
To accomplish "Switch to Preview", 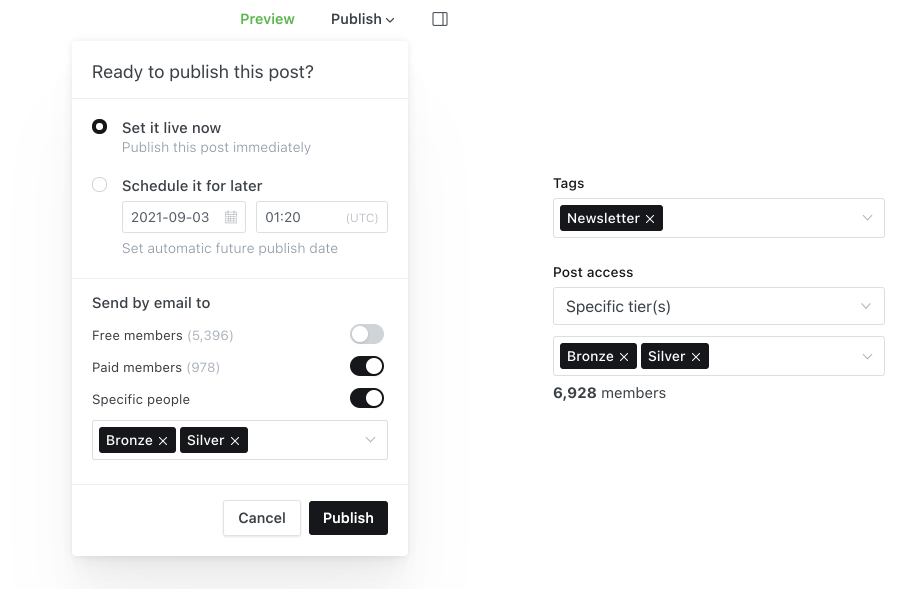I will (x=267, y=19).
